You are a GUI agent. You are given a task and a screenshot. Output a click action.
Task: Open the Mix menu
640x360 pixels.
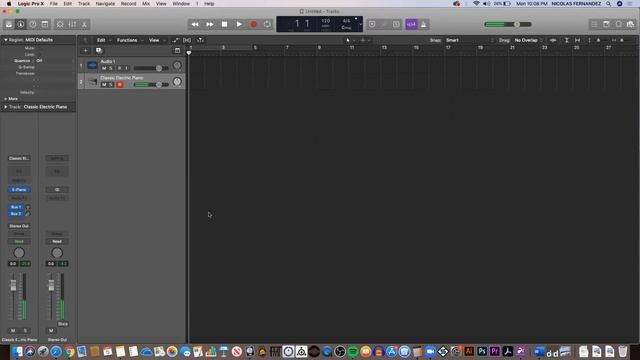(146, 4)
